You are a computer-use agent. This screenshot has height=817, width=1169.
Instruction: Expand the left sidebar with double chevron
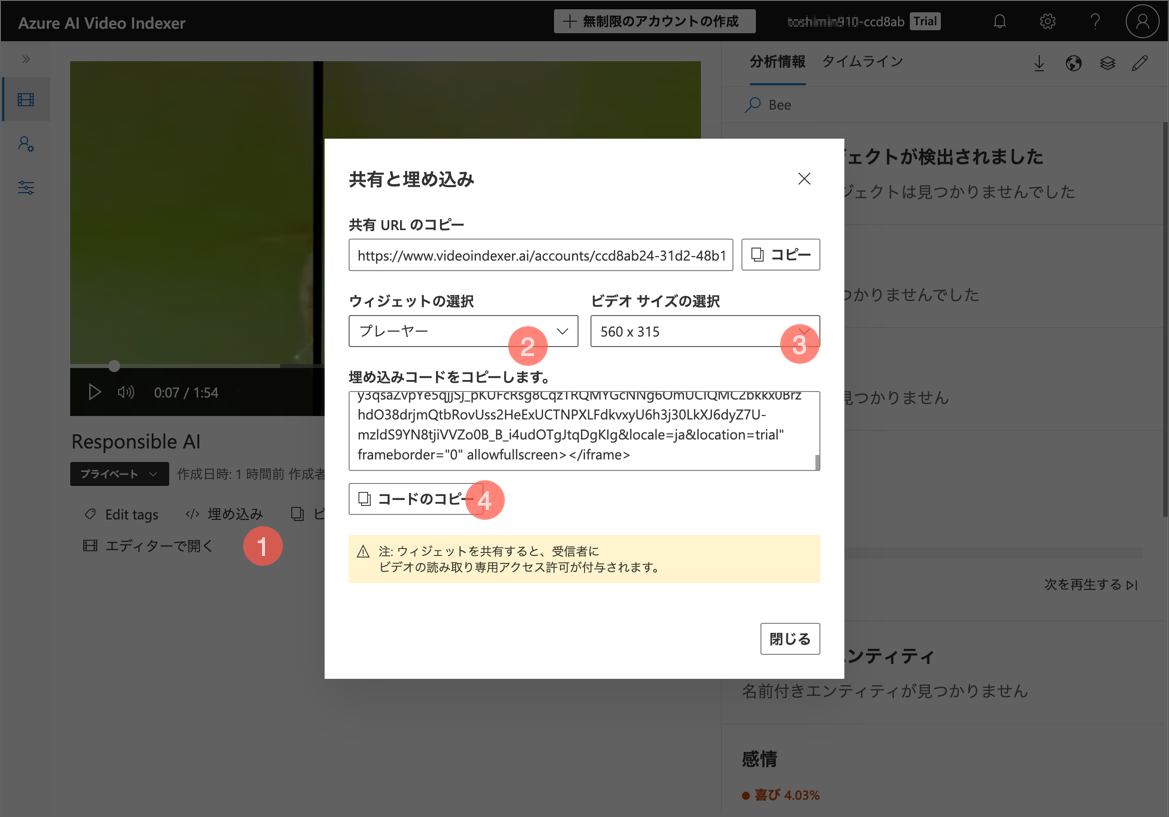(26, 59)
